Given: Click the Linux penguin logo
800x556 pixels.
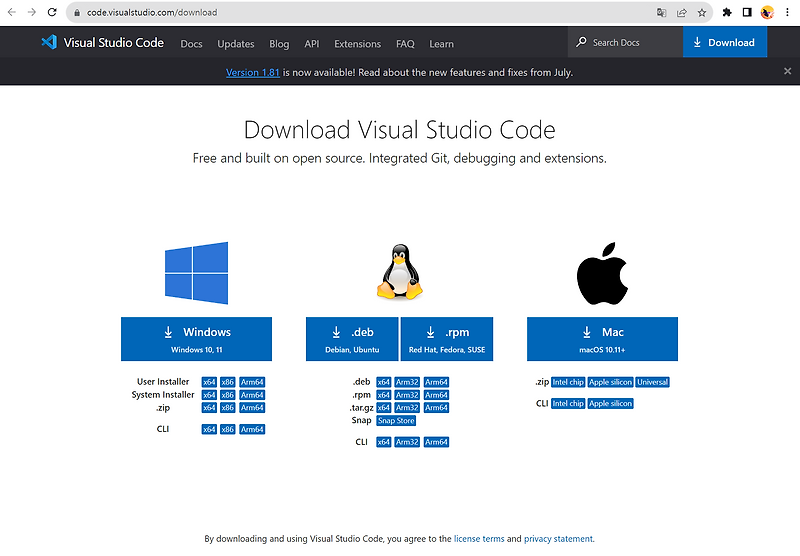Looking at the screenshot, I should [x=399, y=271].
